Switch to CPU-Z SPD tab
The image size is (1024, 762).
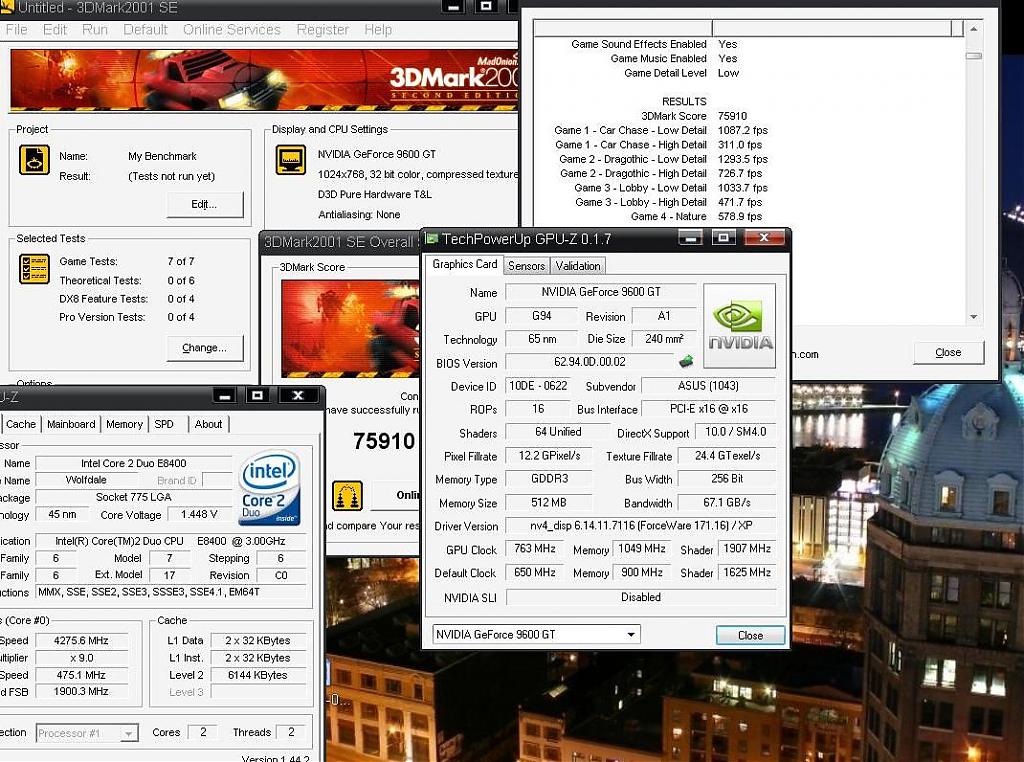[x=164, y=424]
